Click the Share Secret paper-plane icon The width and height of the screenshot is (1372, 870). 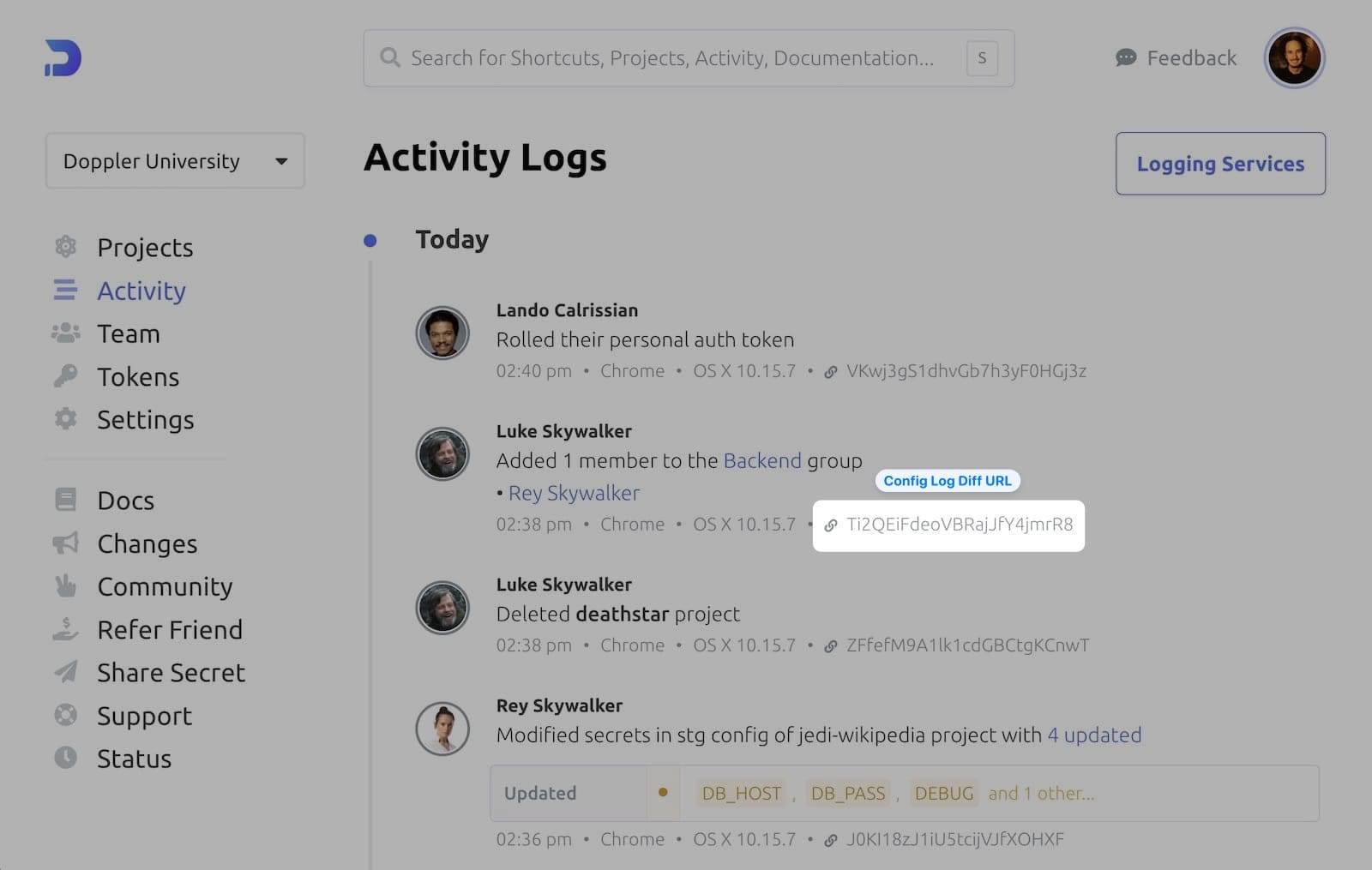click(x=65, y=671)
